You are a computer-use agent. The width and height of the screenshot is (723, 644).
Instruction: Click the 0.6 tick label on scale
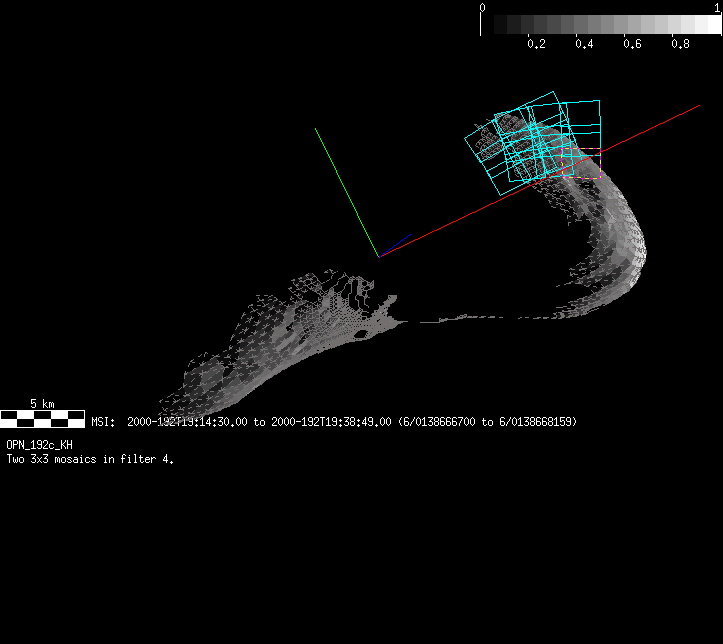pos(632,44)
